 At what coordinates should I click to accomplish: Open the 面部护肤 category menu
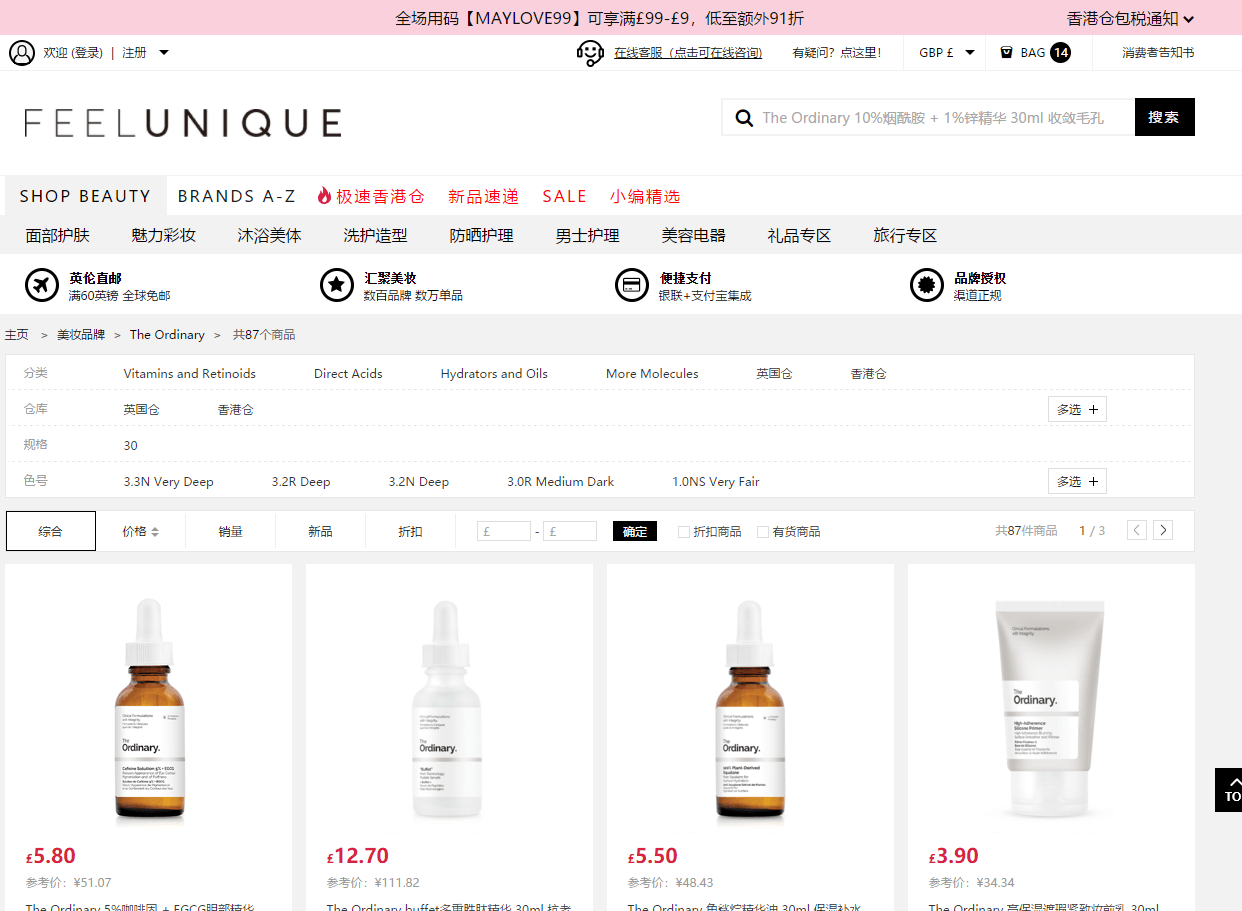coord(58,236)
